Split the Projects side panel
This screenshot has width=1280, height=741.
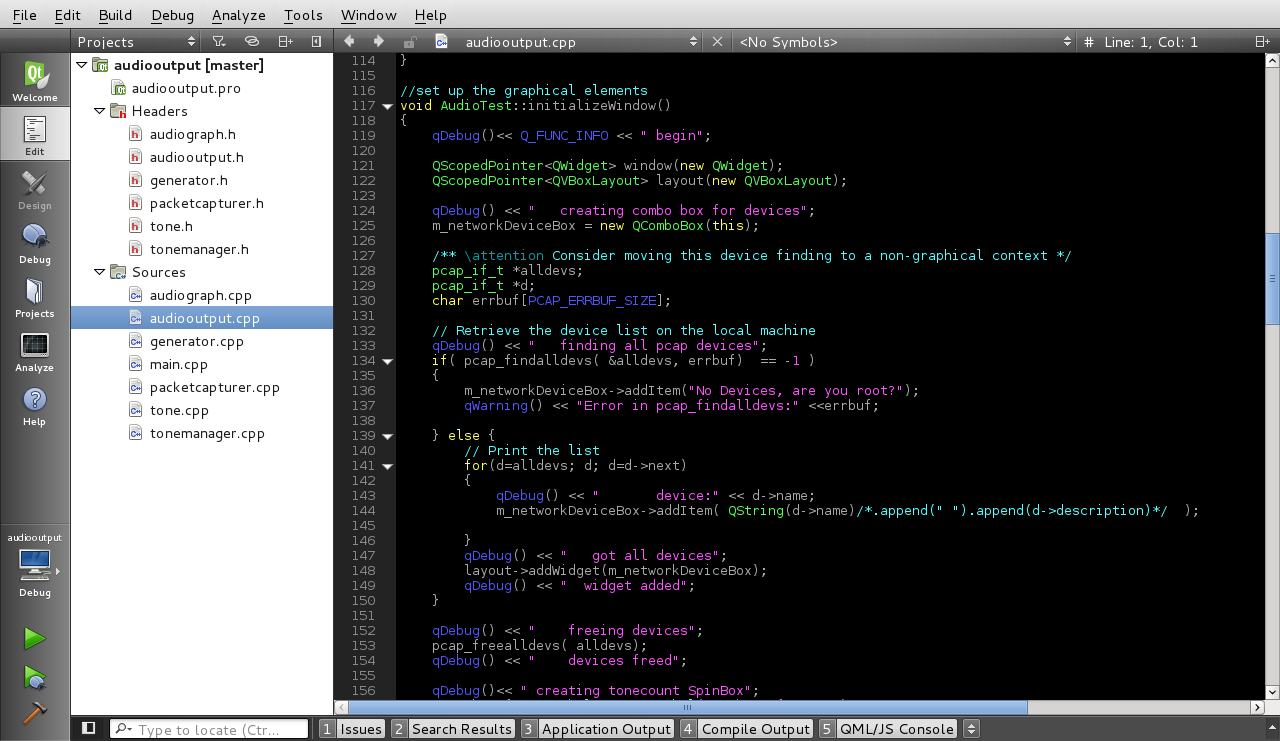click(285, 42)
